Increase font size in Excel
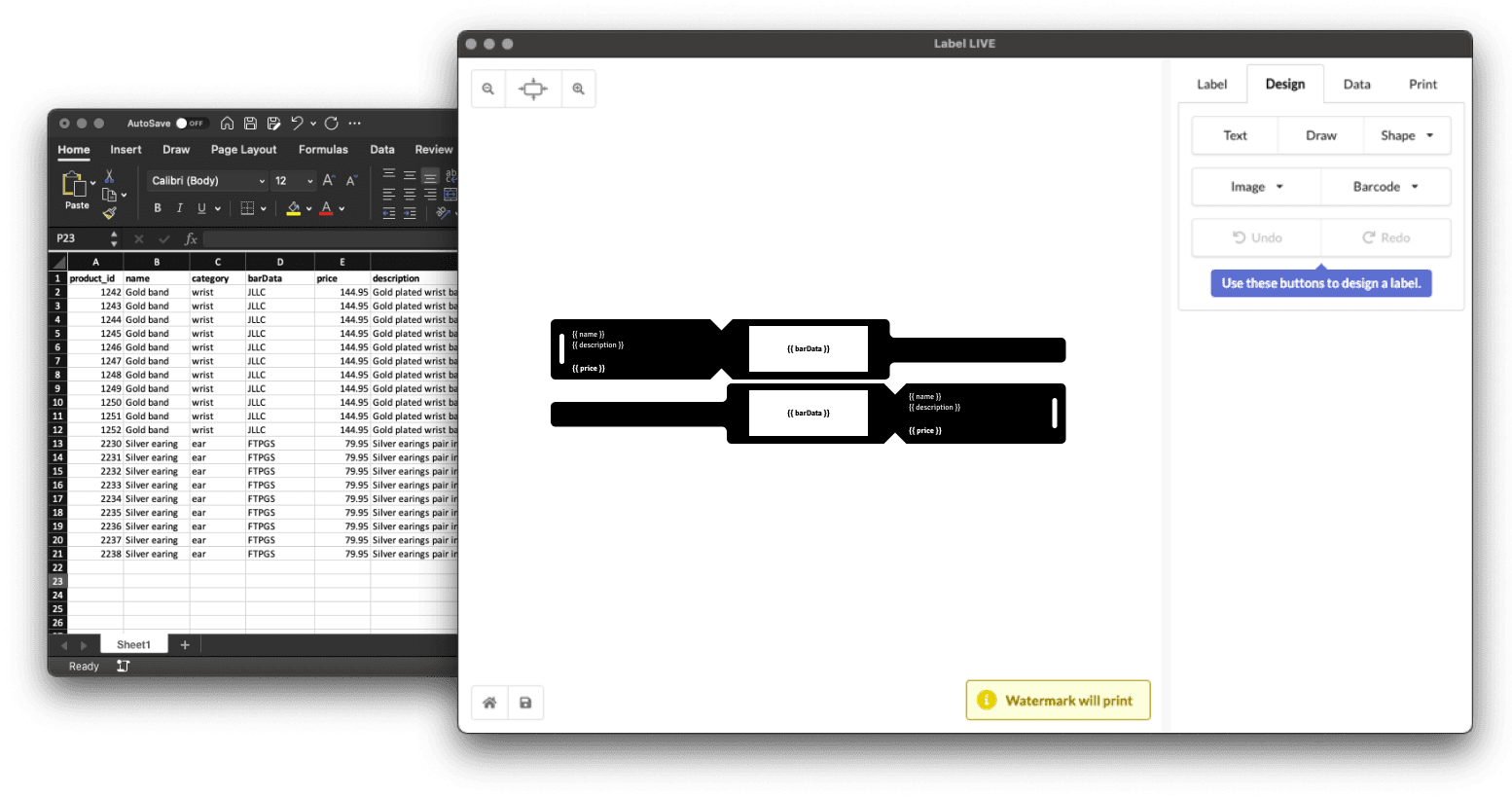The image size is (1512, 797). point(329,181)
